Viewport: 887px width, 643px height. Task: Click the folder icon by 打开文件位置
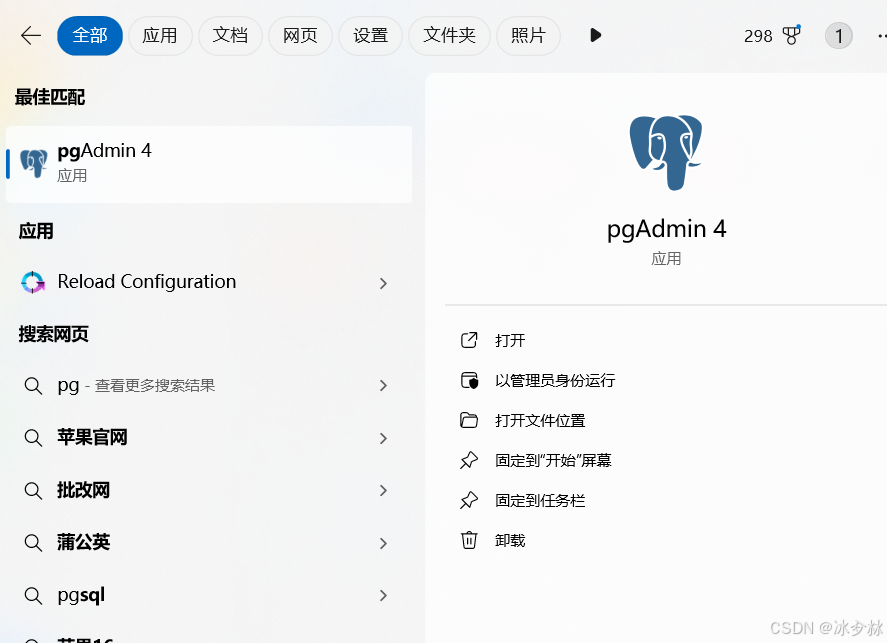(x=469, y=420)
